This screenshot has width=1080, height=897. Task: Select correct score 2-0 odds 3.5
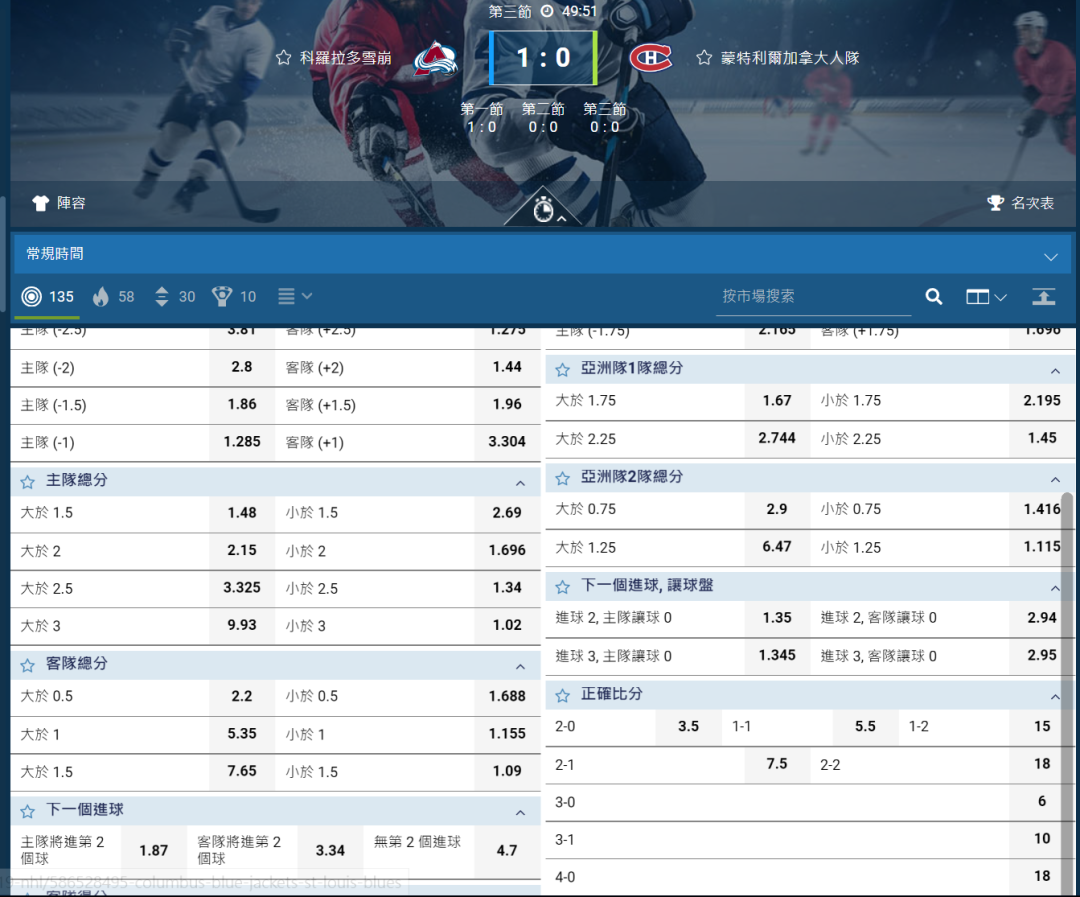tap(688, 727)
